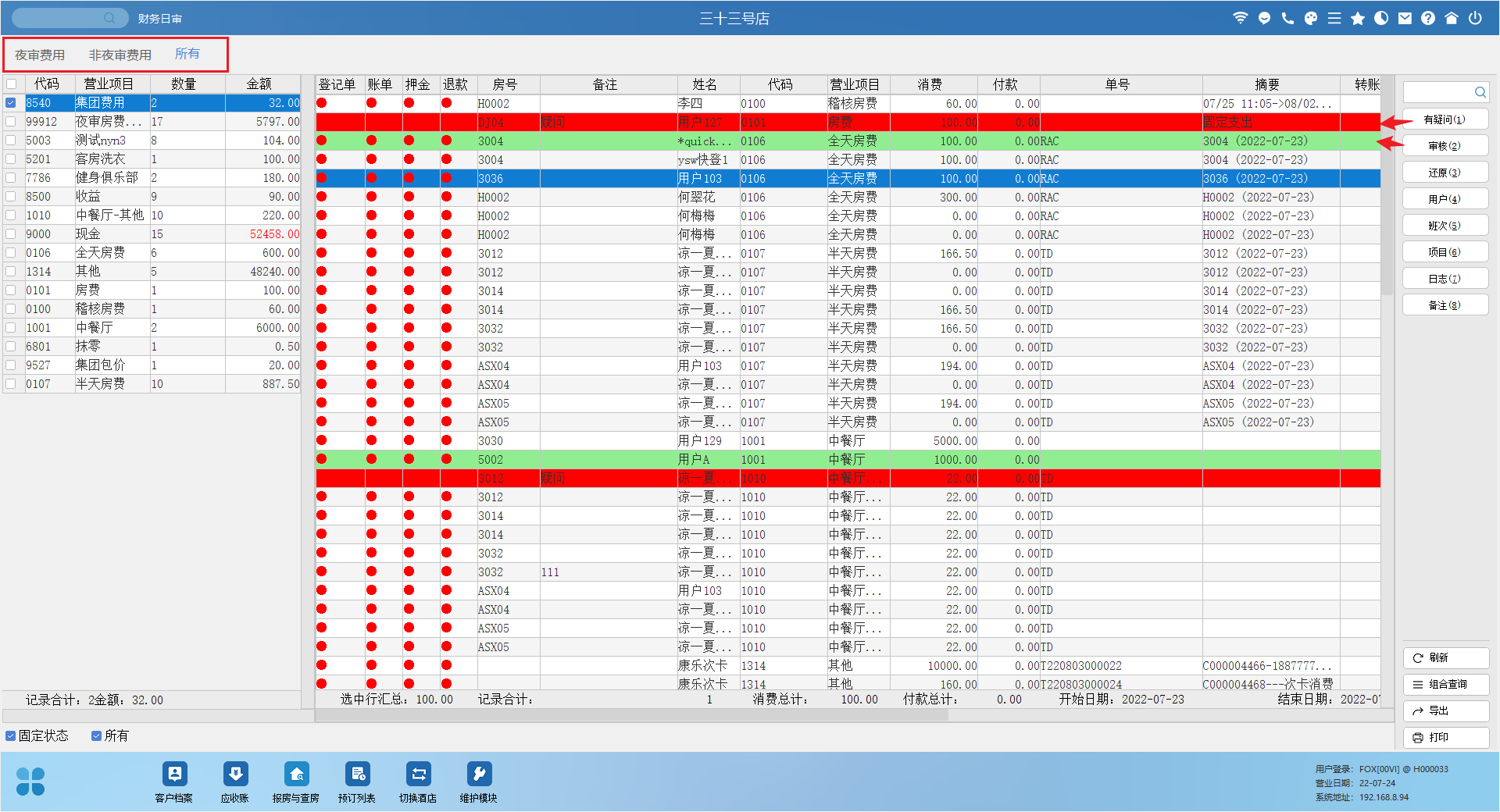Click 登记单 red dot in 李四 row
1500x812 pixels.
[x=322, y=103]
